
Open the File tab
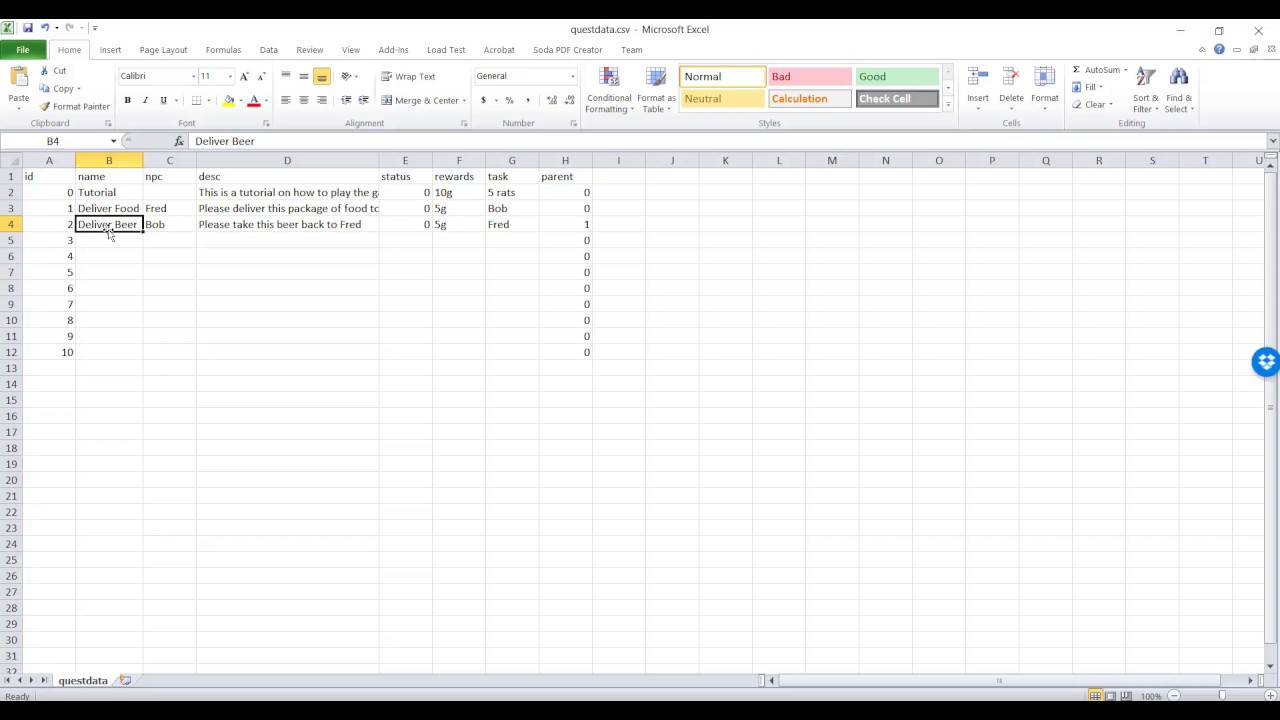(22, 50)
